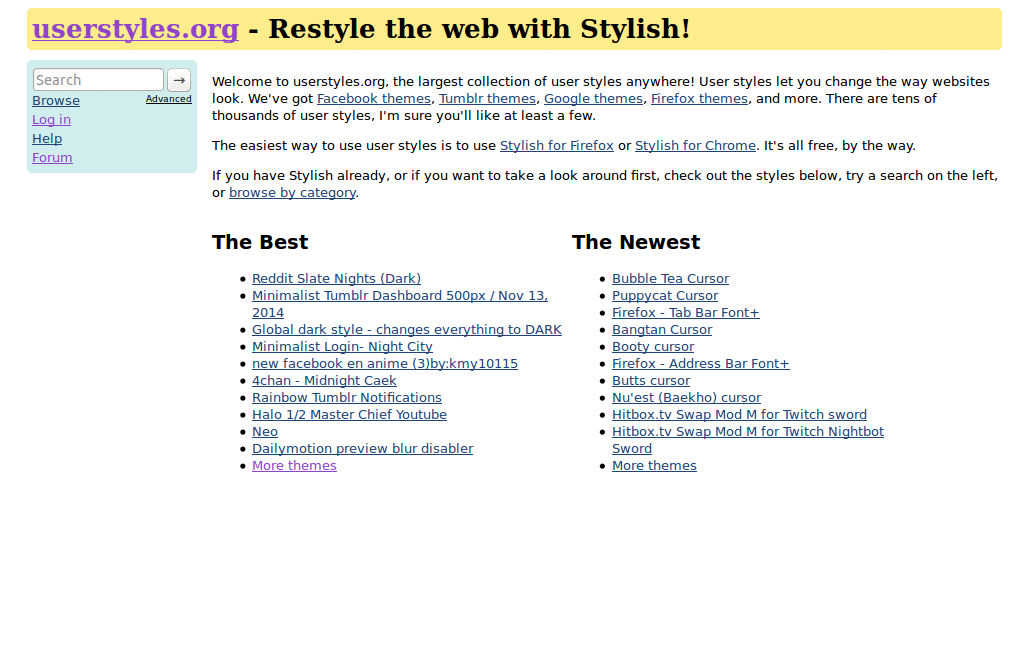Open Hitbox.tv Swap Mod M Twitch sword
This screenshot has height=645, width=1024.
pyautogui.click(x=739, y=415)
